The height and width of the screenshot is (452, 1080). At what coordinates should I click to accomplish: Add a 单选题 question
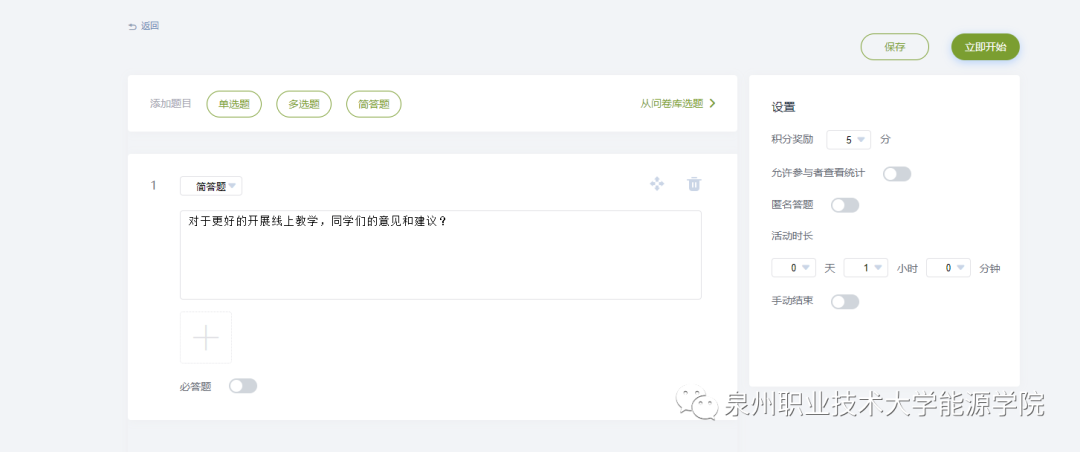pos(234,104)
